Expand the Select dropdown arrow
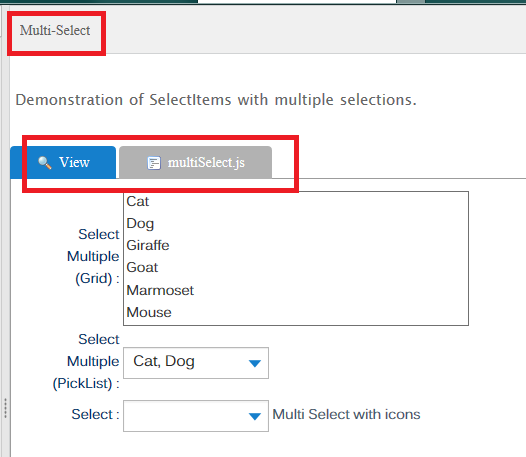 pos(255,416)
